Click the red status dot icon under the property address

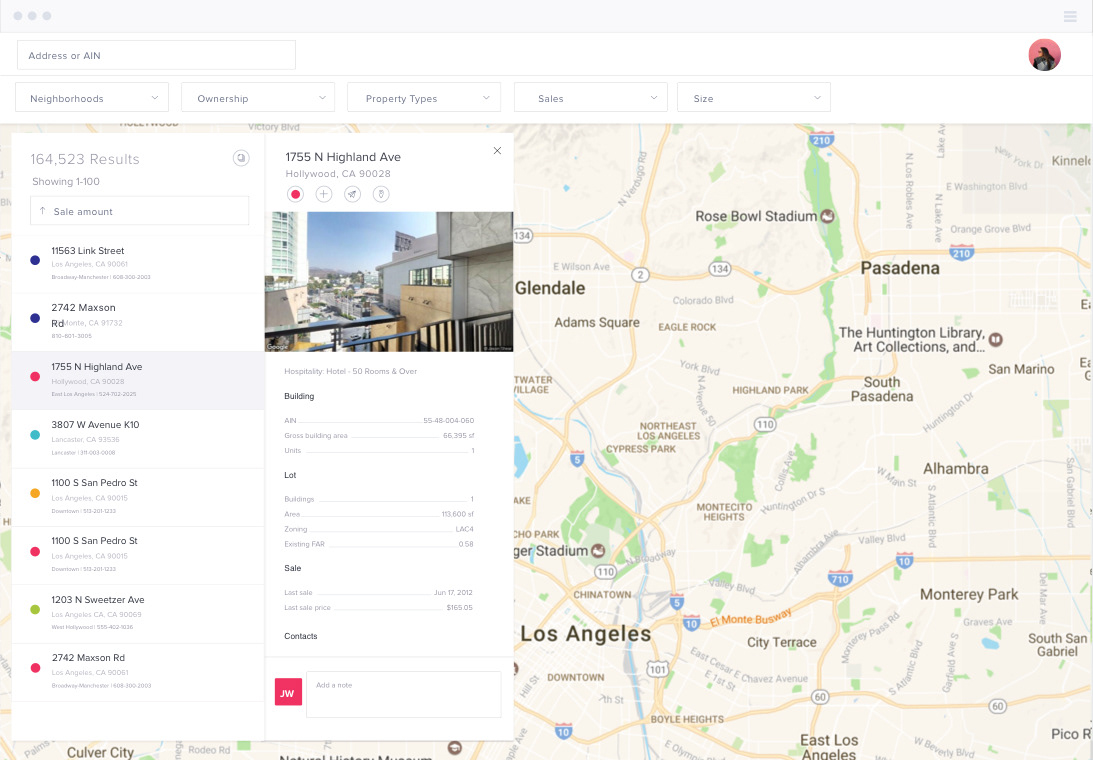pos(295,195)
